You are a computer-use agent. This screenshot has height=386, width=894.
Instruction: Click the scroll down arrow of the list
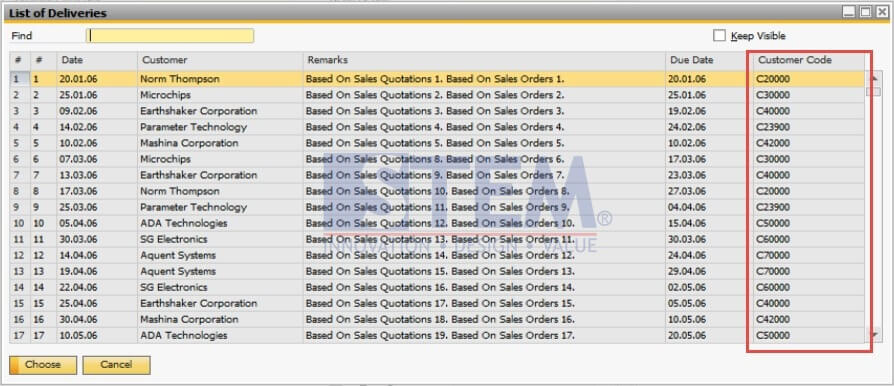click(873, 334)
